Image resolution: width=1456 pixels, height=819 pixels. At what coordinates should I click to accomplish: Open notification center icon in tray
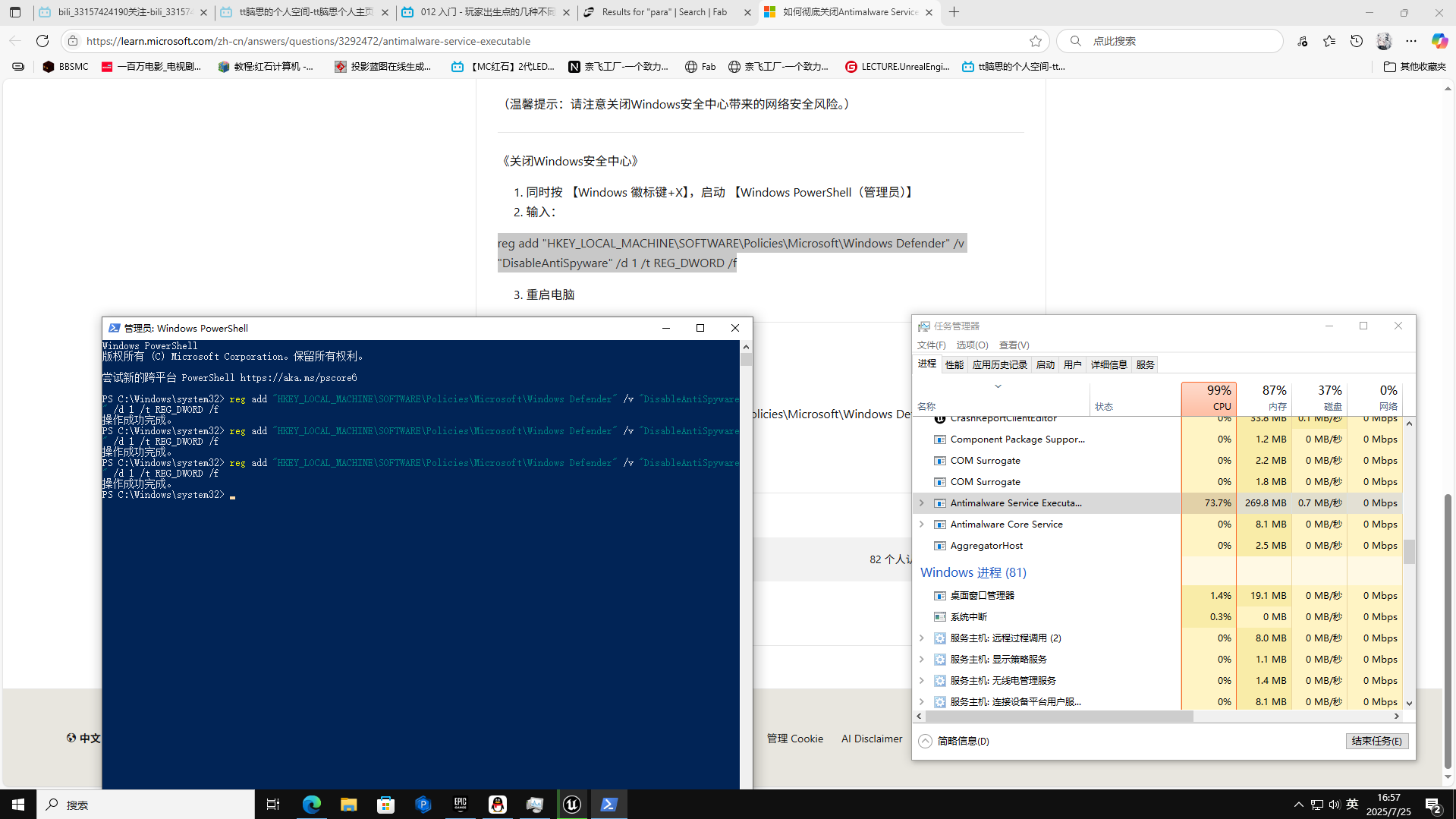(x=1432, y=805)
